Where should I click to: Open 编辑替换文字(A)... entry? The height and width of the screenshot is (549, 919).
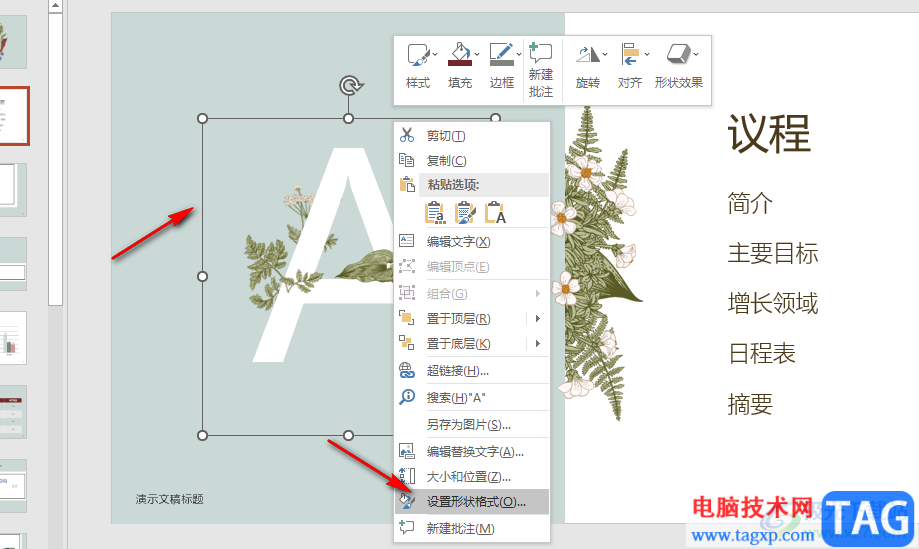(x=472, y=452)
